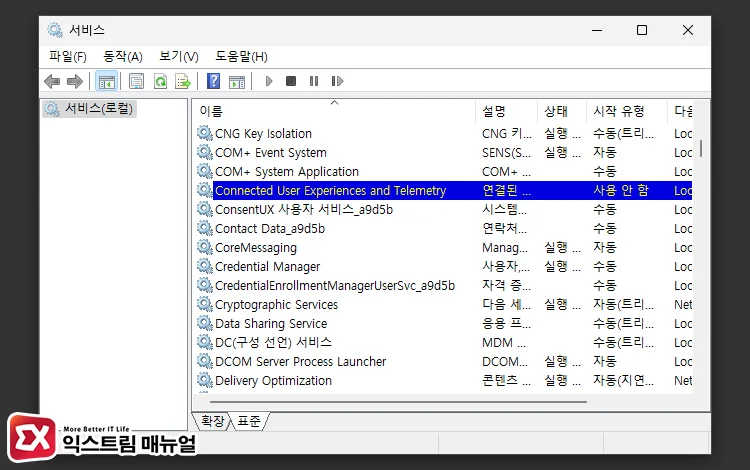Sort by the 상태 column header
The height and width of the screenshot is (470, 750).
(562, 111)
